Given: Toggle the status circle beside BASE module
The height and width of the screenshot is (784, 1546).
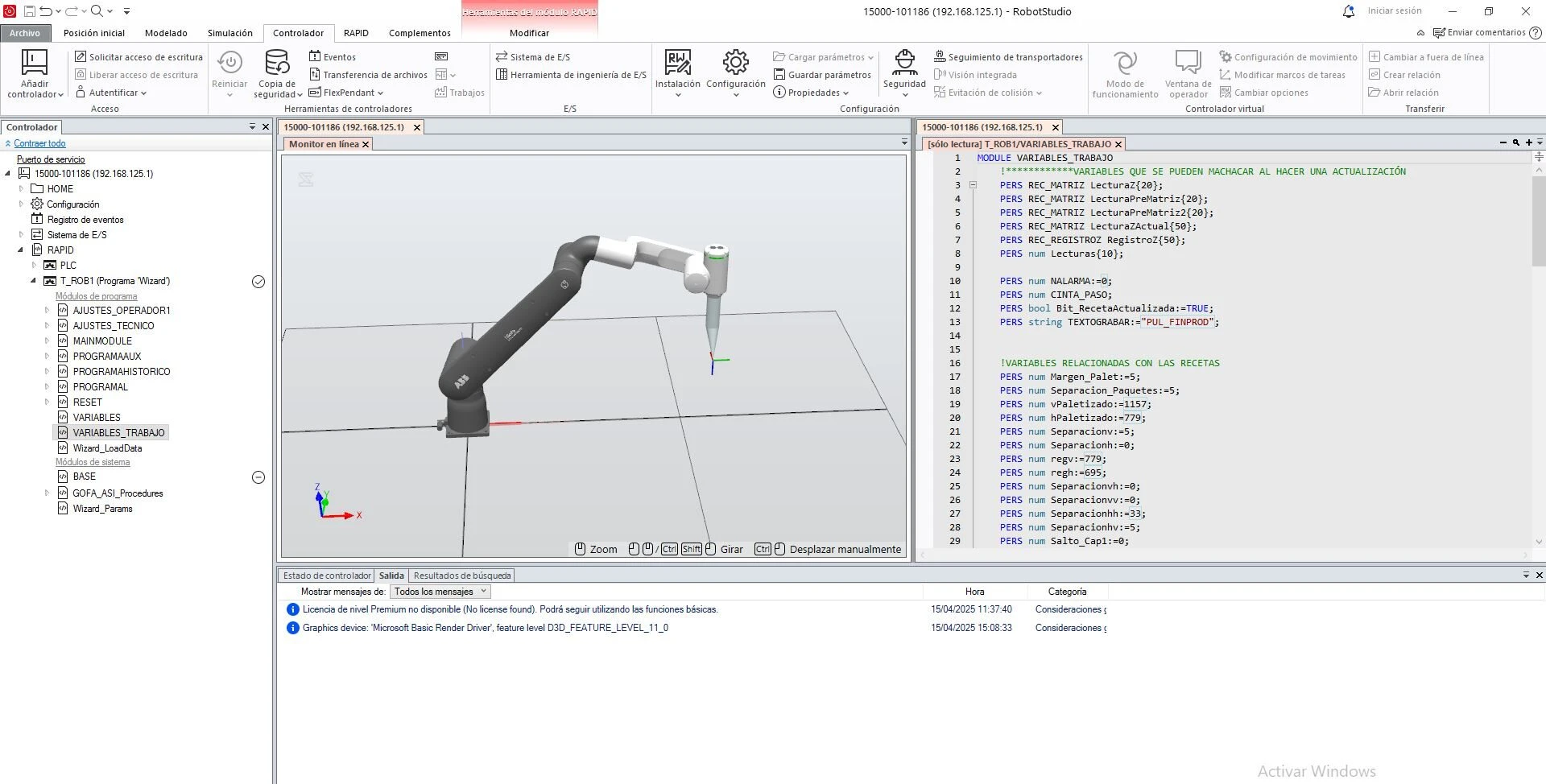Looking at the screenshot, I should pos(258,477).
